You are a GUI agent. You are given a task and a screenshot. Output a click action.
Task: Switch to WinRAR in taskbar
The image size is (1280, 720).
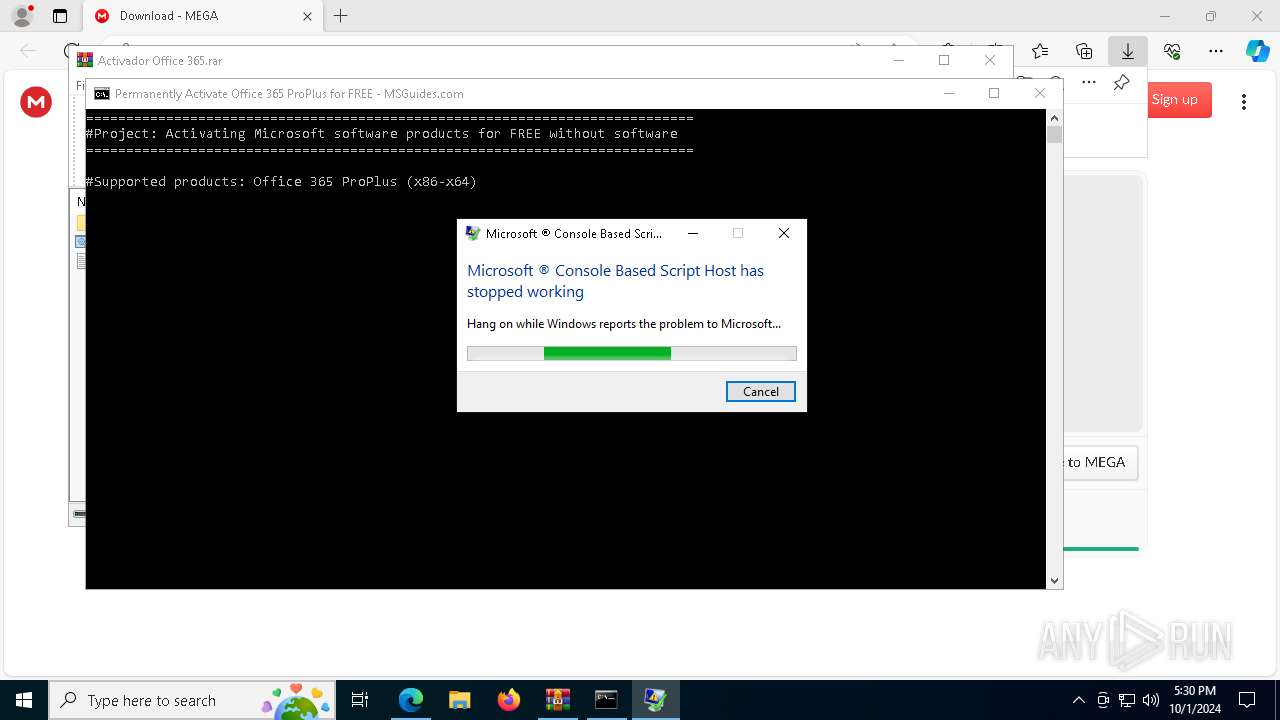pyautogui.click(x=557, y=700)
